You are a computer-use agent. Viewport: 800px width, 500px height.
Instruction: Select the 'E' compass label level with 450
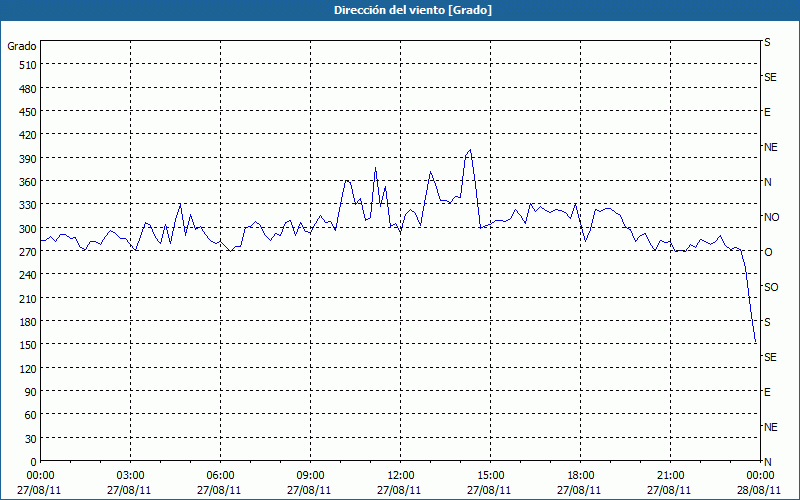(x=767, y=112)
